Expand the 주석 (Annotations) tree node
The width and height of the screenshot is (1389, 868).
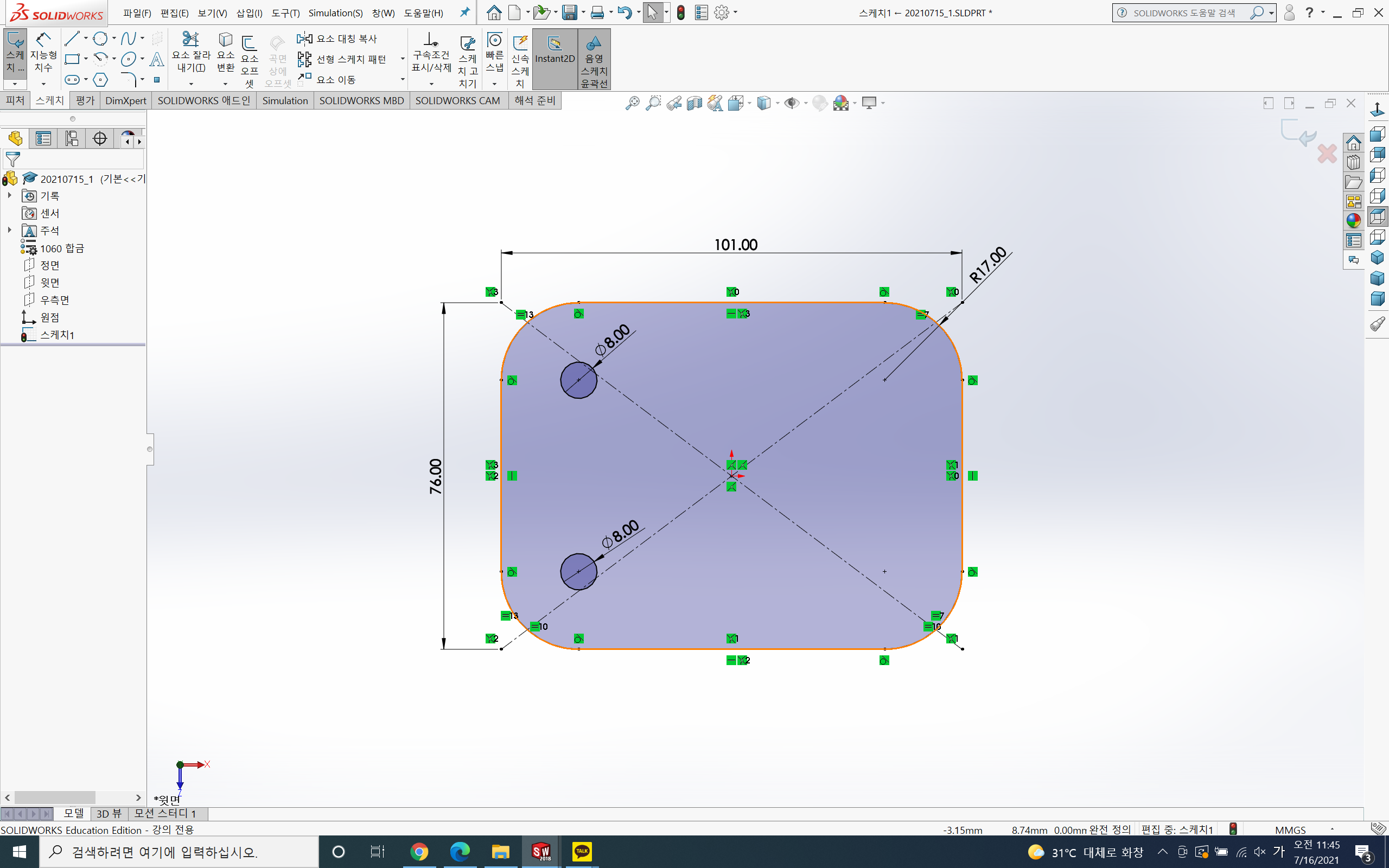(9, 230)
